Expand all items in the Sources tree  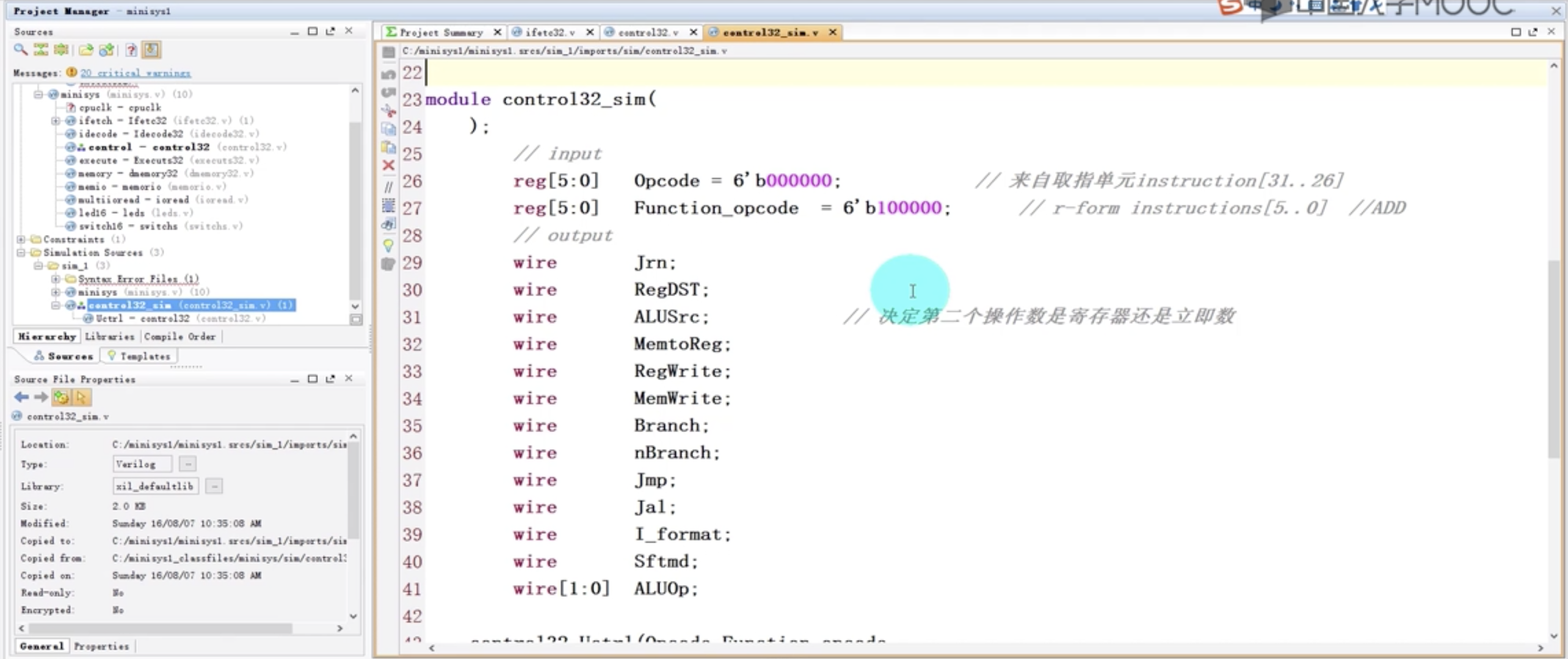click(x=60, y=49)
